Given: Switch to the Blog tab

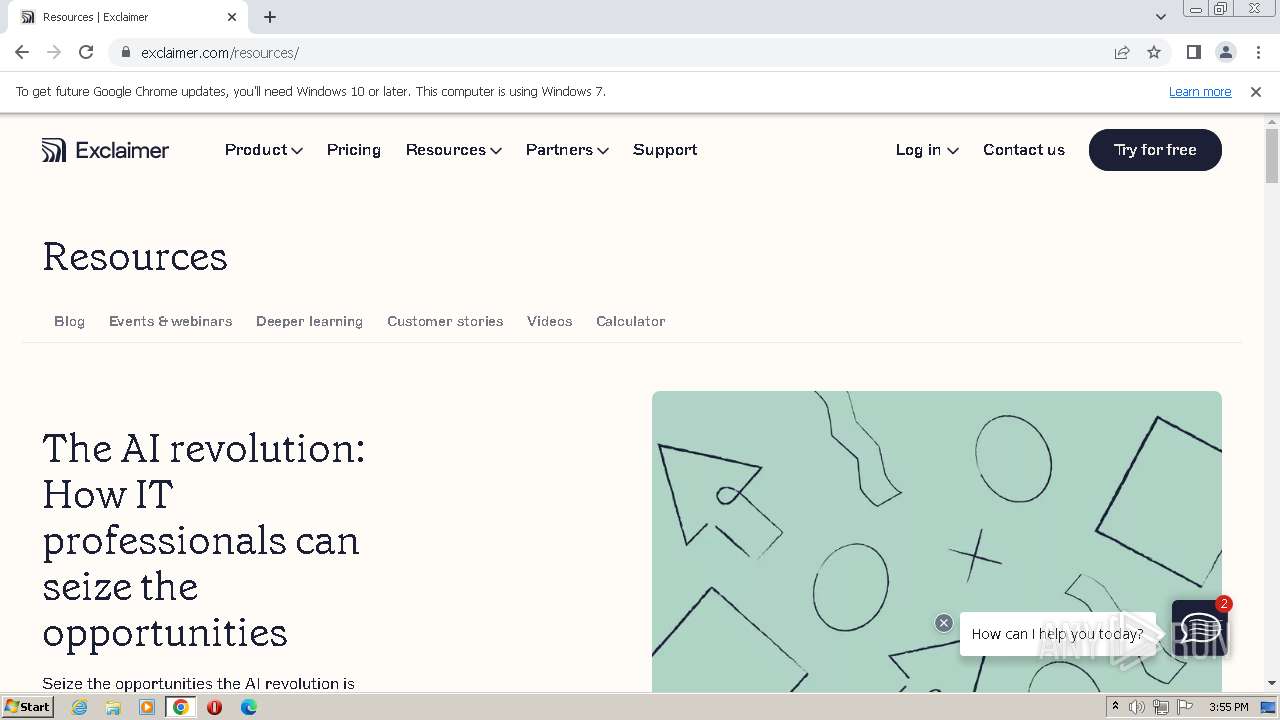Looking at the screenshot, I should (x=69, y=321).
